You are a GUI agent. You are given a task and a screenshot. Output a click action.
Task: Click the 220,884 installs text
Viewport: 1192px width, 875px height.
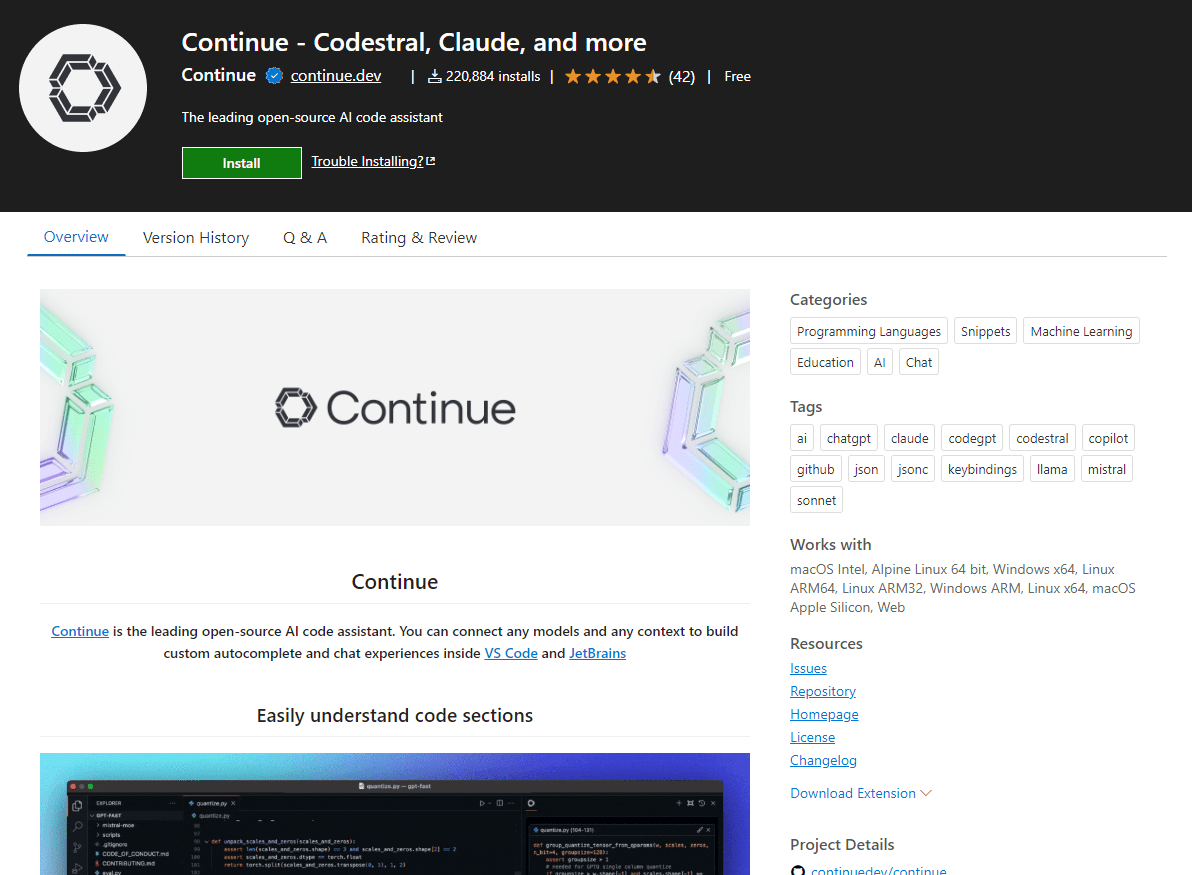(x=493, y=76)
